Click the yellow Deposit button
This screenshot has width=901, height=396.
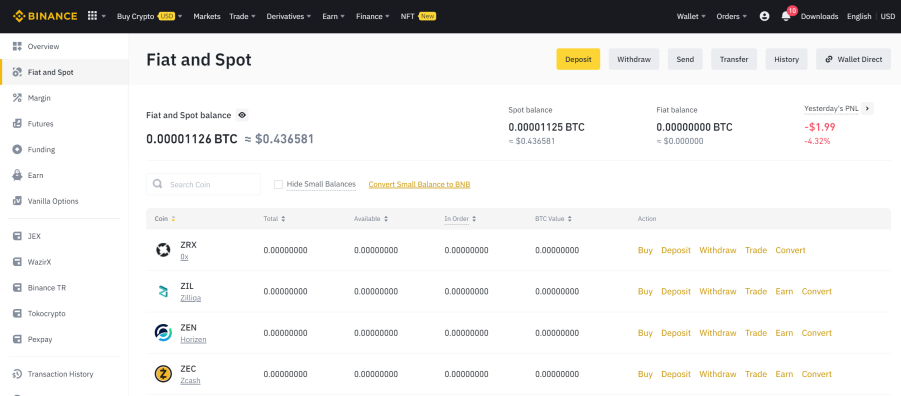(x=578, y=59)
